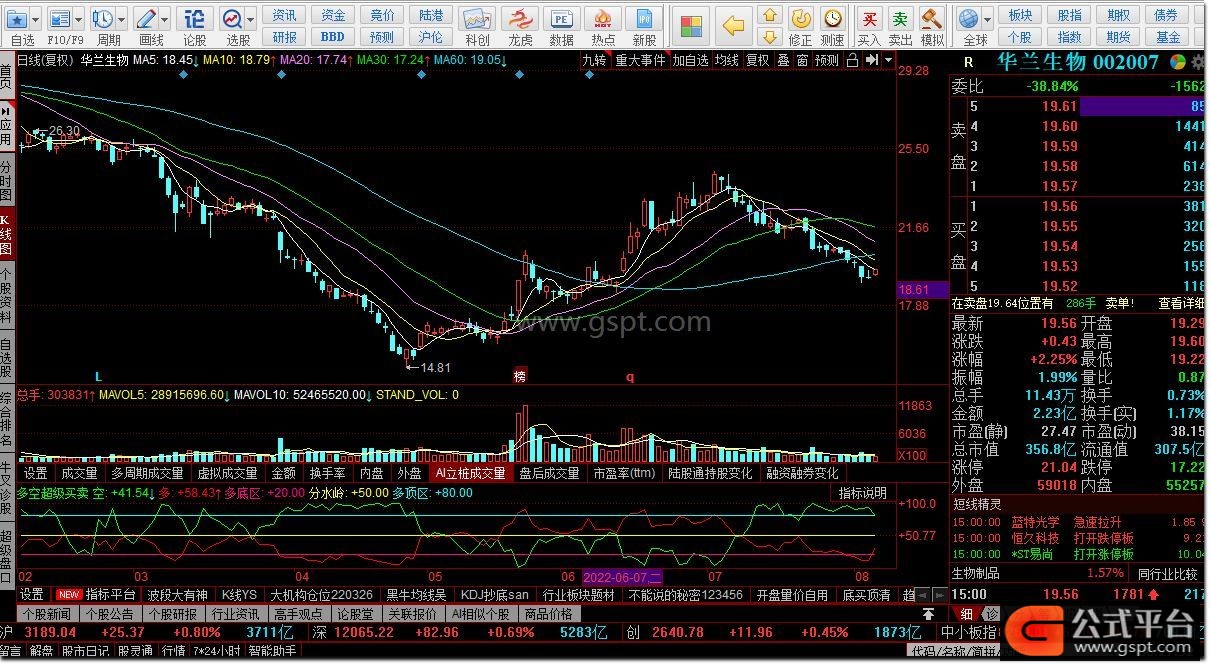The width and height of the screenshot is (1210, 664).
Task: Expand the 全球 globe dropdown arrow
Action: pos(987,19)
